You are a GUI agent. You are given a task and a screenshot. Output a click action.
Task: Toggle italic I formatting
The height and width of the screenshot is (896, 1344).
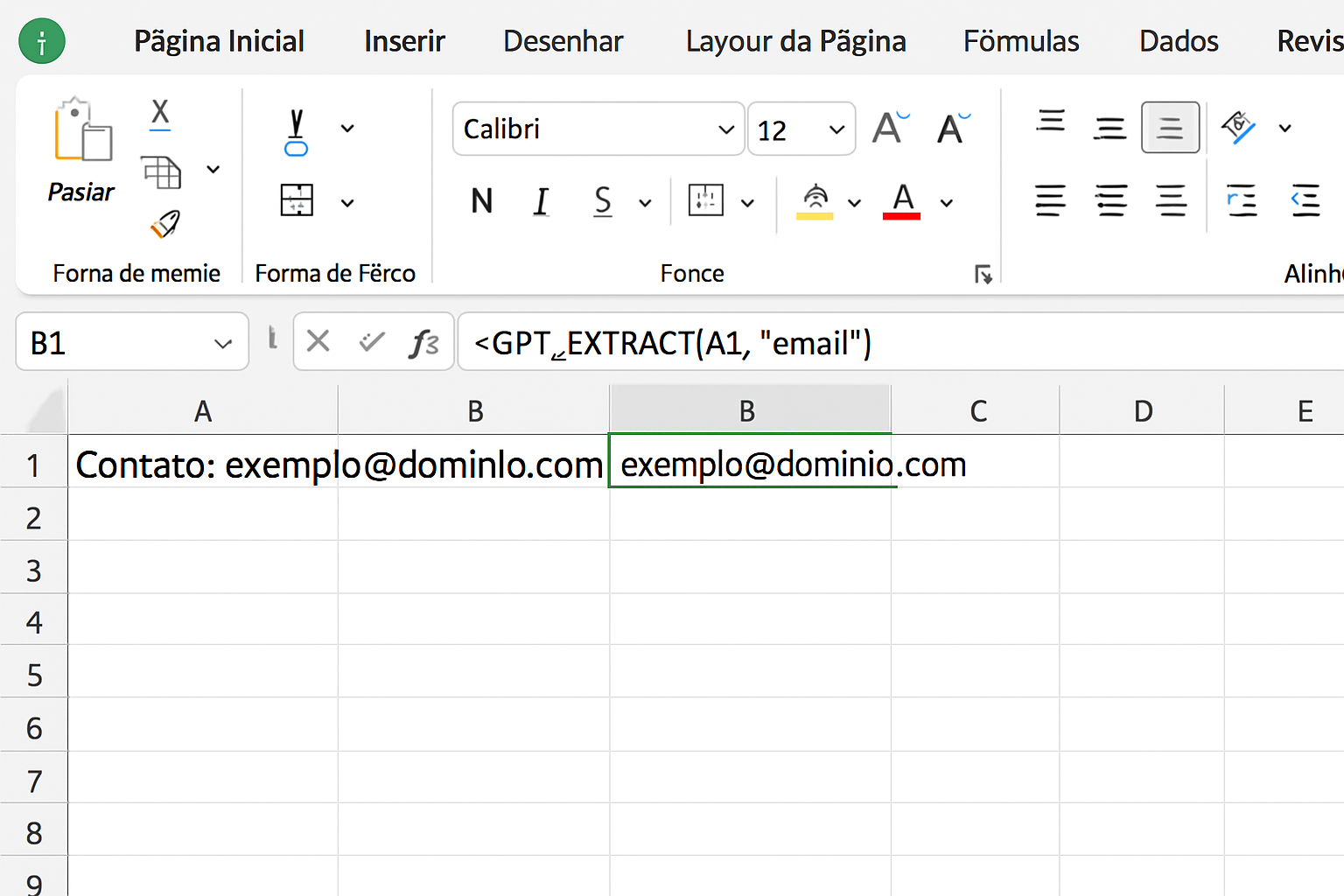coord(542,201)
